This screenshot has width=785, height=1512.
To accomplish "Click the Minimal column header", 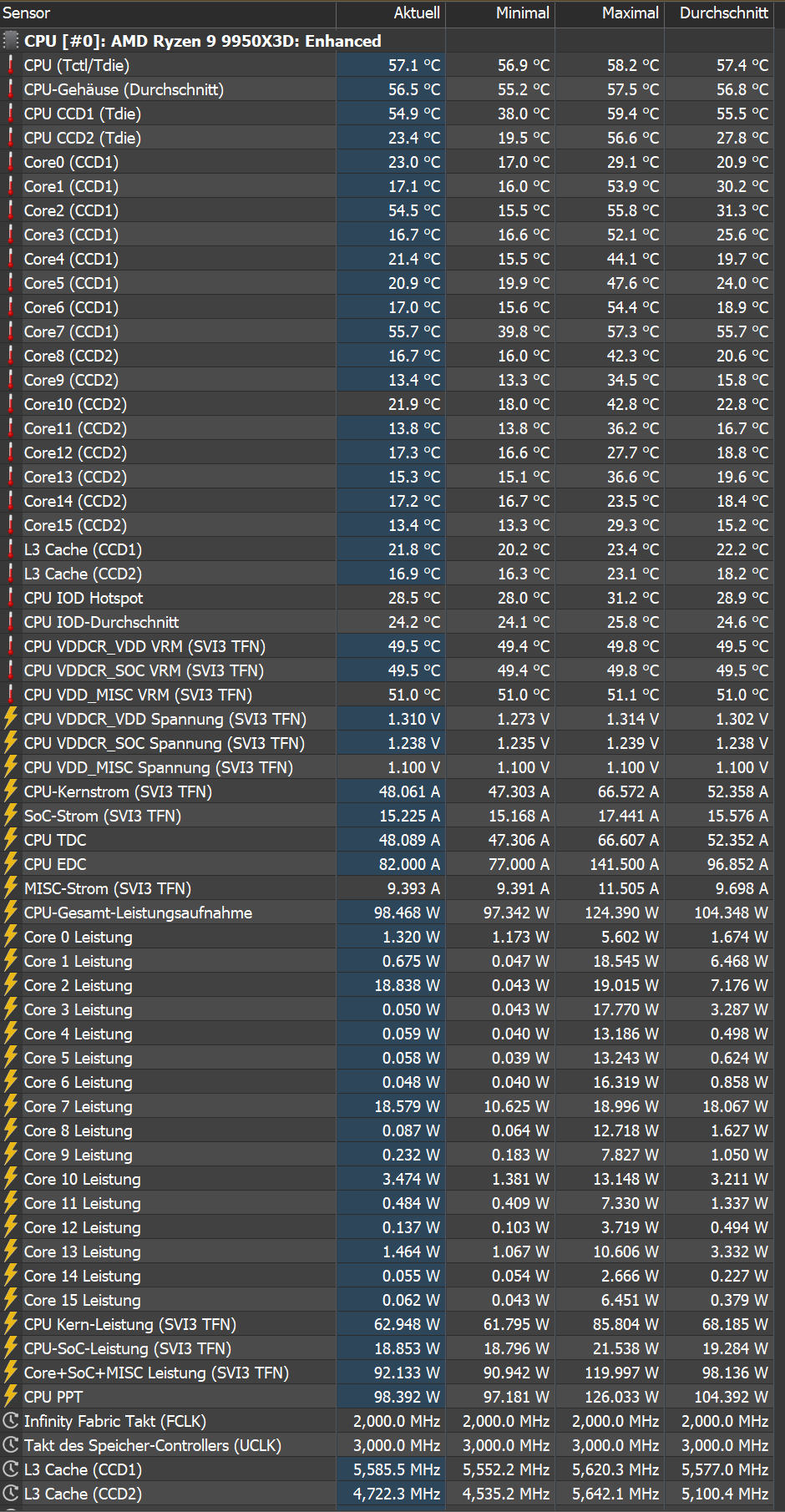I will [x=500, y=13].
